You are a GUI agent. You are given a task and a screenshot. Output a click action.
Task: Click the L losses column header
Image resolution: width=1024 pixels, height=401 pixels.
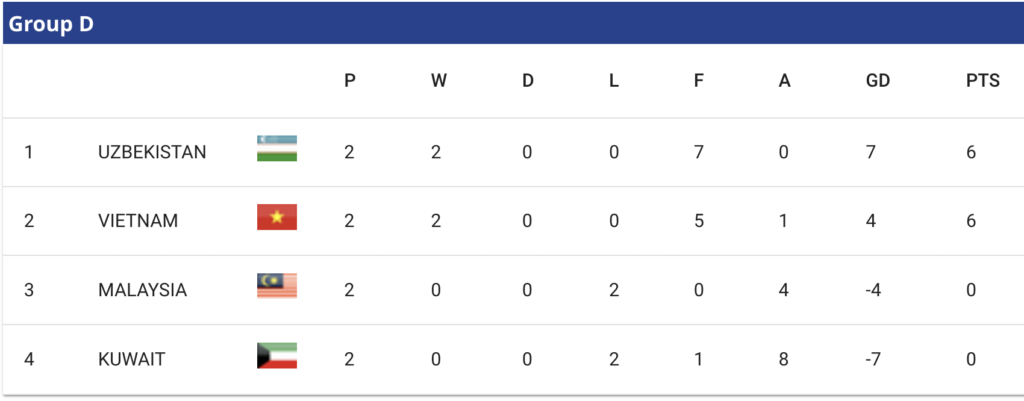[613, 81]
